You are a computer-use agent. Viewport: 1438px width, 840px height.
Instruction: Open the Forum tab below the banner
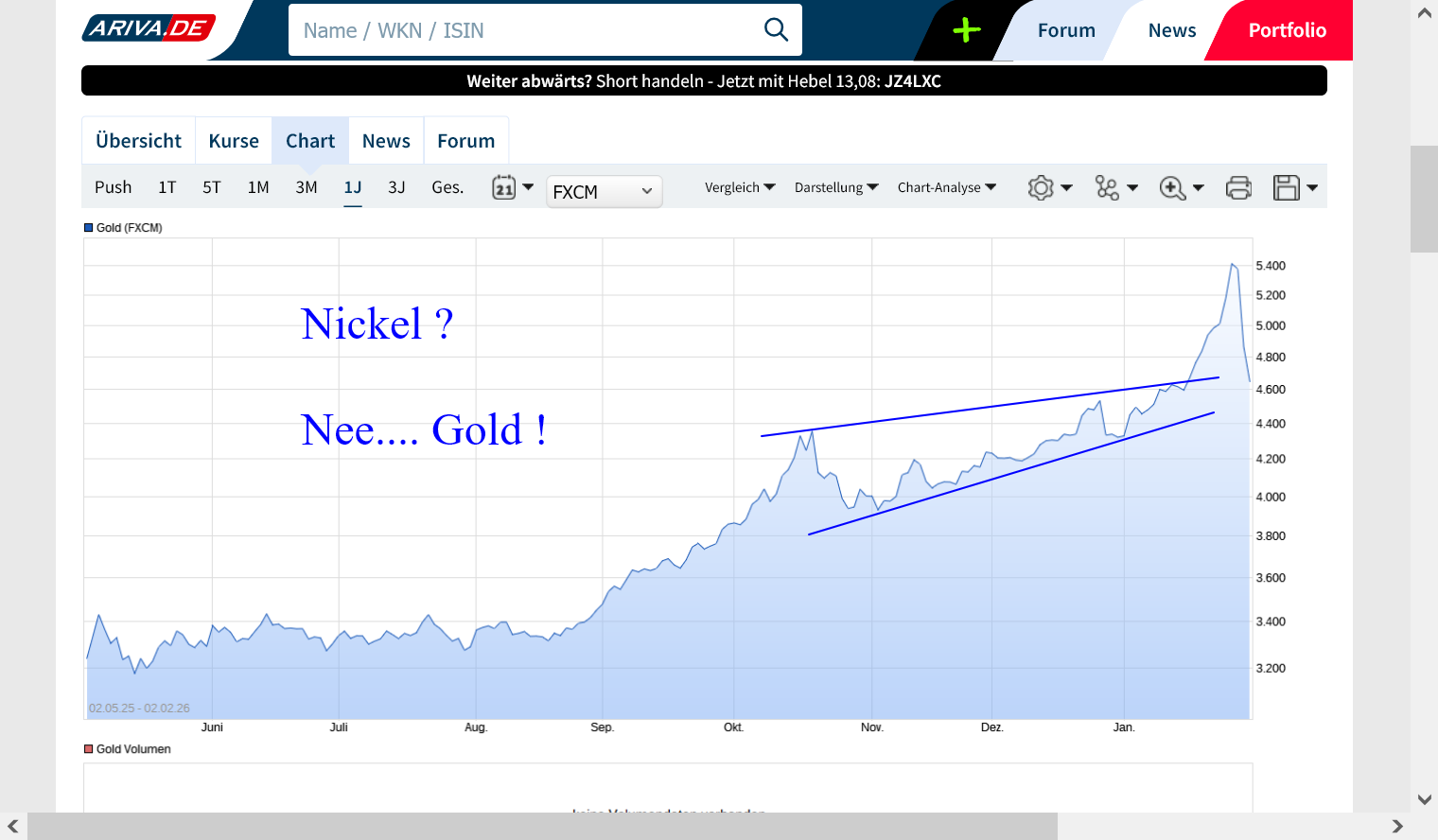point(466,141)
